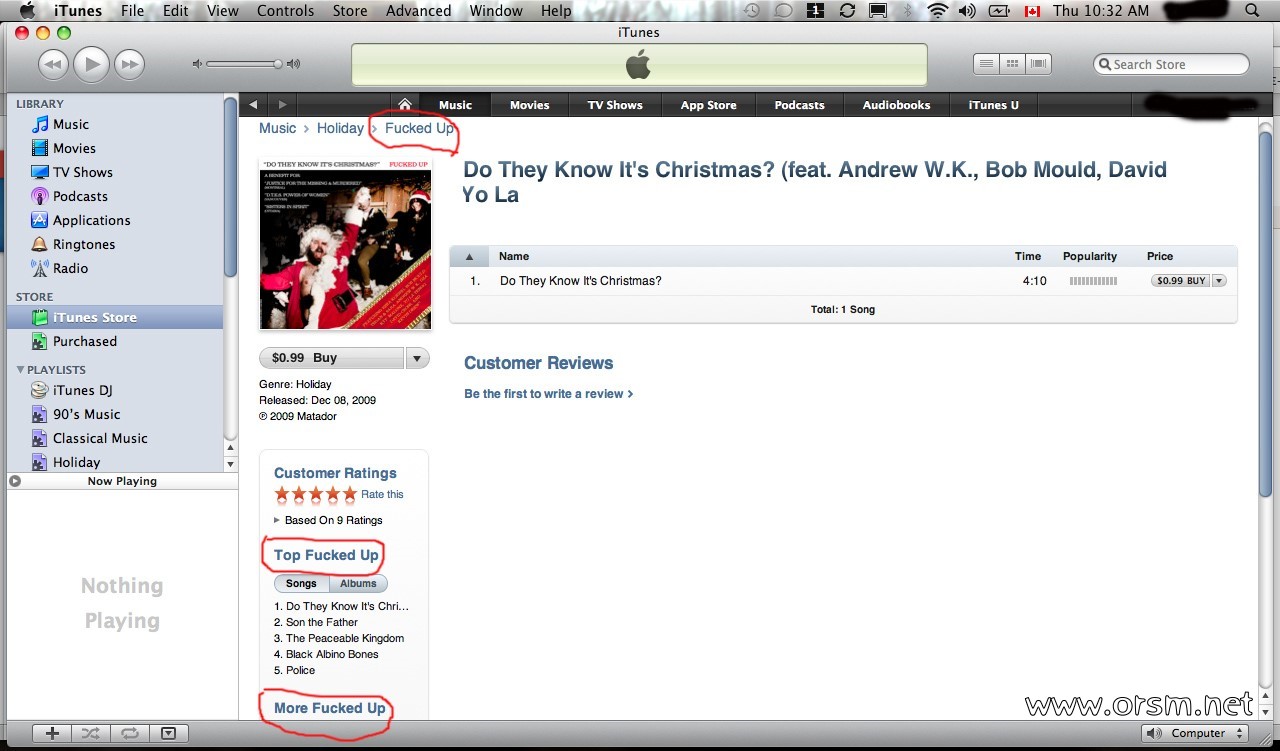Go to the iTunes Store home icon
The height and width of the screenshot is (751, 1280).
pos(404,105)
